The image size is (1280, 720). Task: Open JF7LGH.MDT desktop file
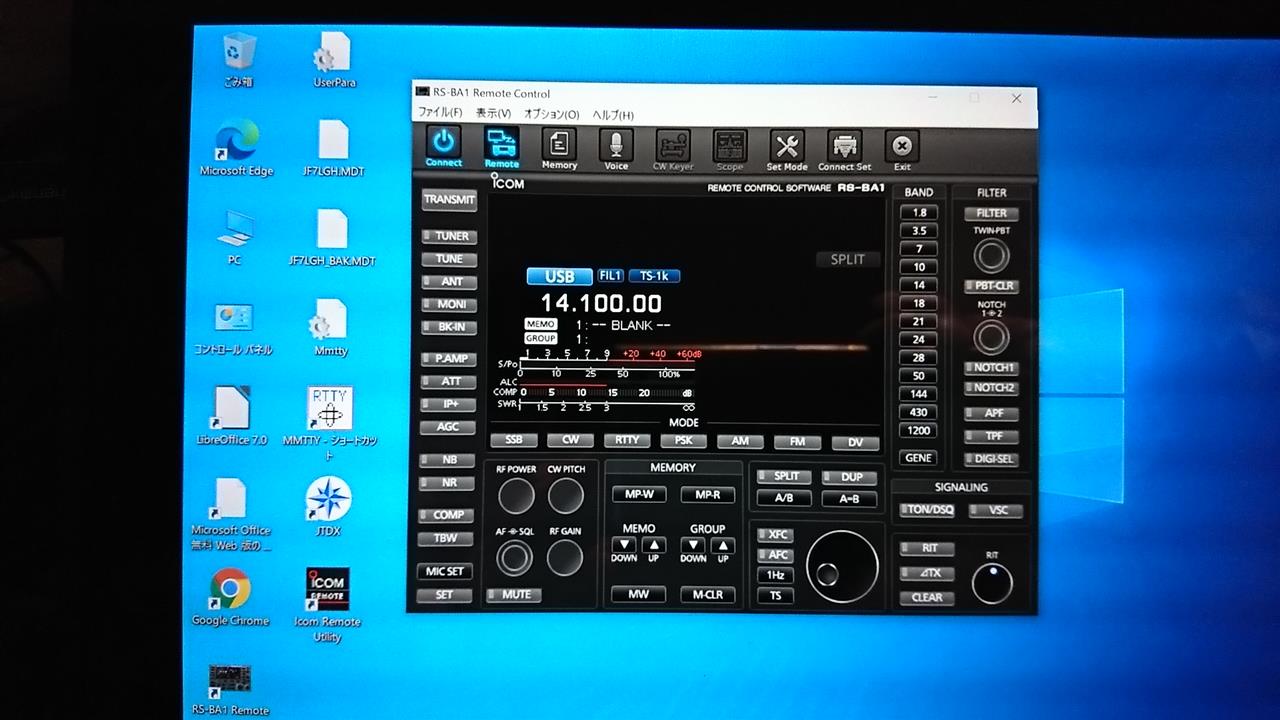click(x=333, y=148)
